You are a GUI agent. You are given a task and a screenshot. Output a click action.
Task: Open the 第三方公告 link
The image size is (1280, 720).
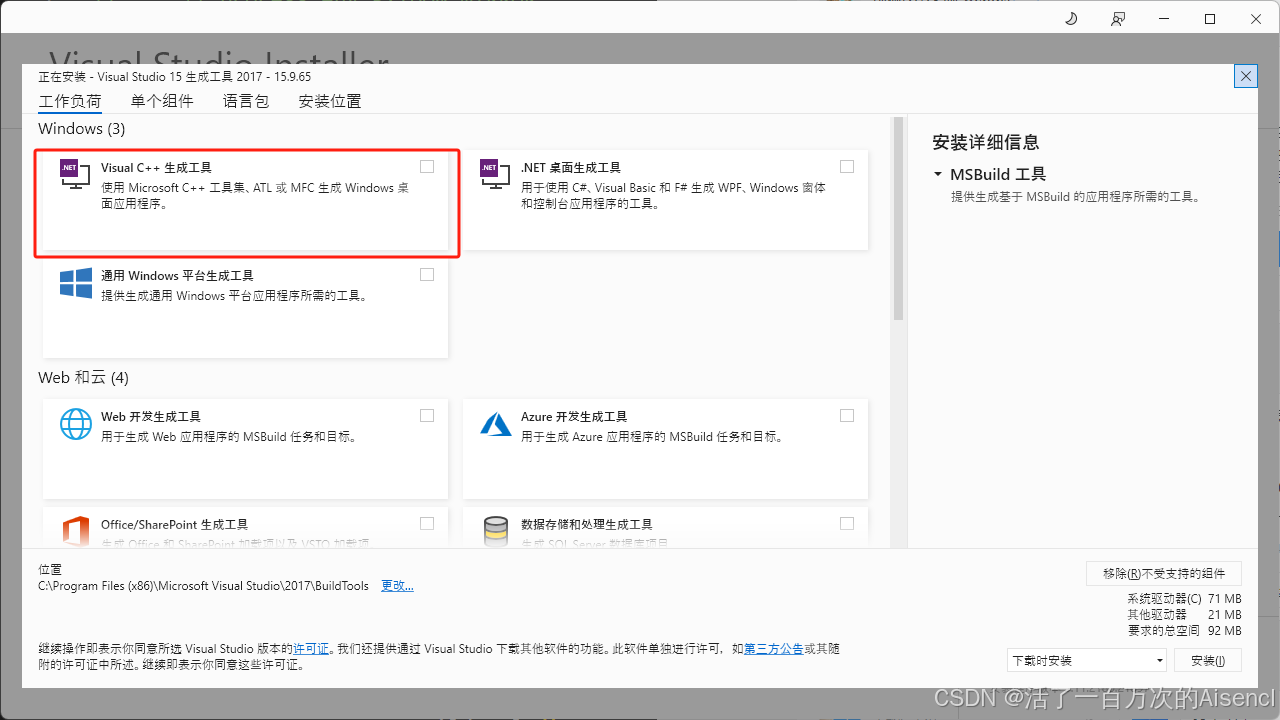point(773,649)
